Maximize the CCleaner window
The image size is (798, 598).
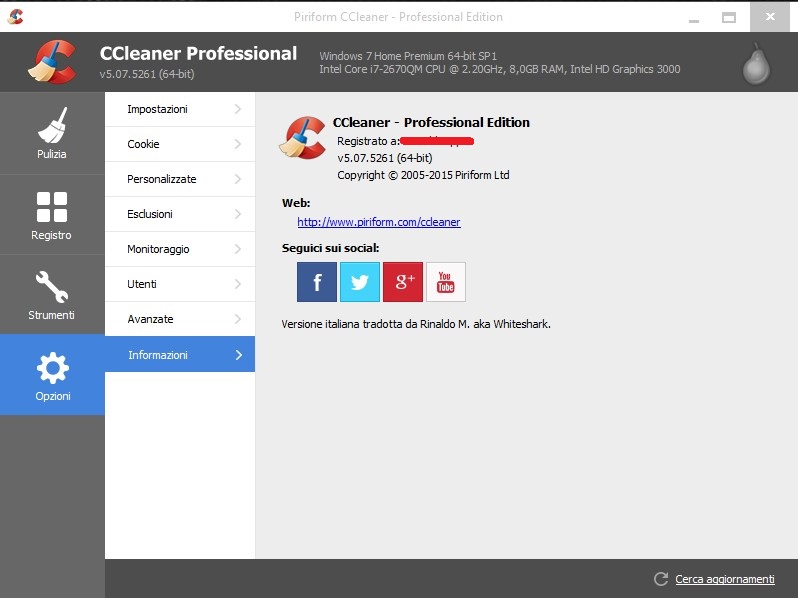[x=729, y=17]
